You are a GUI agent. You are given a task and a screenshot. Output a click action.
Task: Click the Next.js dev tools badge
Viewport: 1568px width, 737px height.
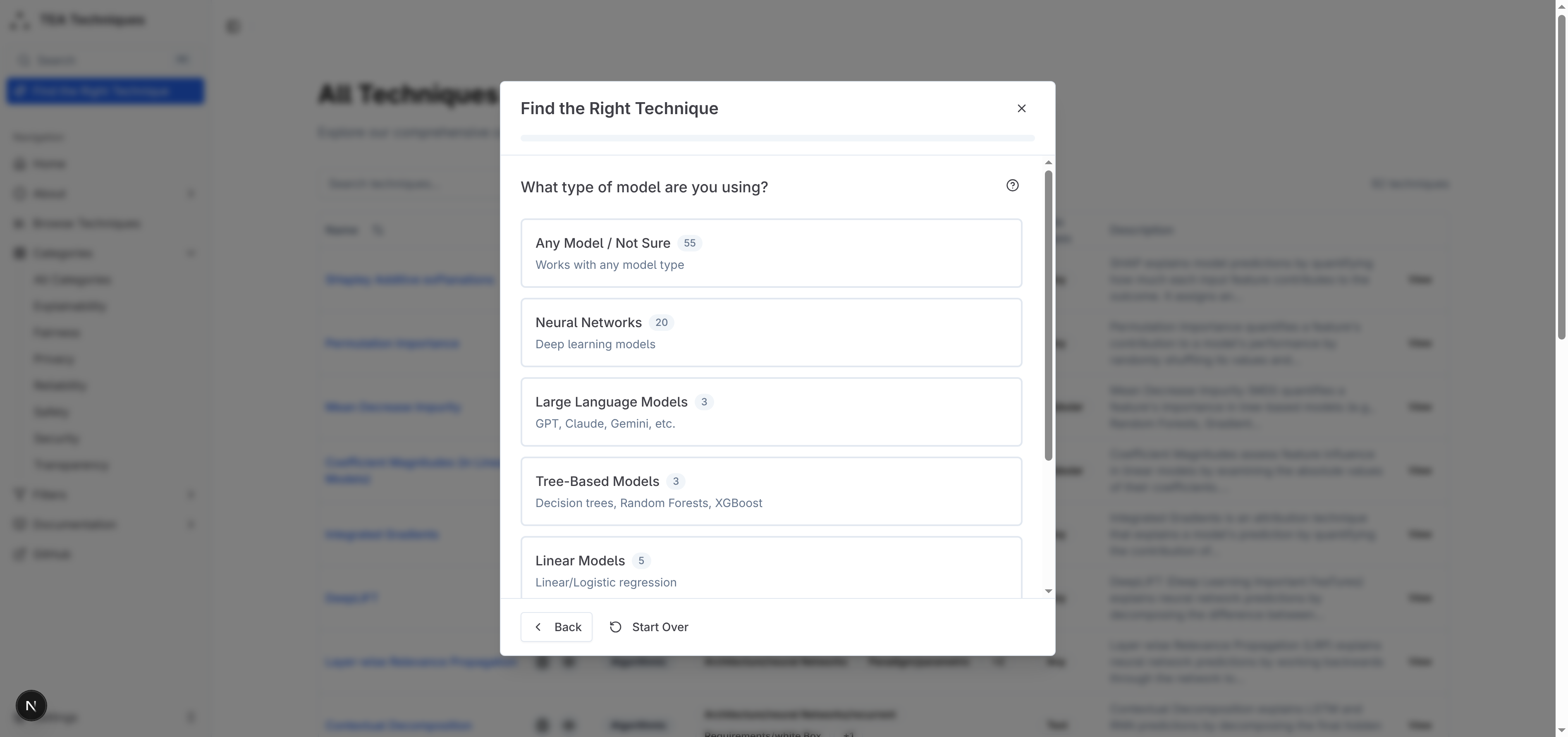tap(31, 705)
